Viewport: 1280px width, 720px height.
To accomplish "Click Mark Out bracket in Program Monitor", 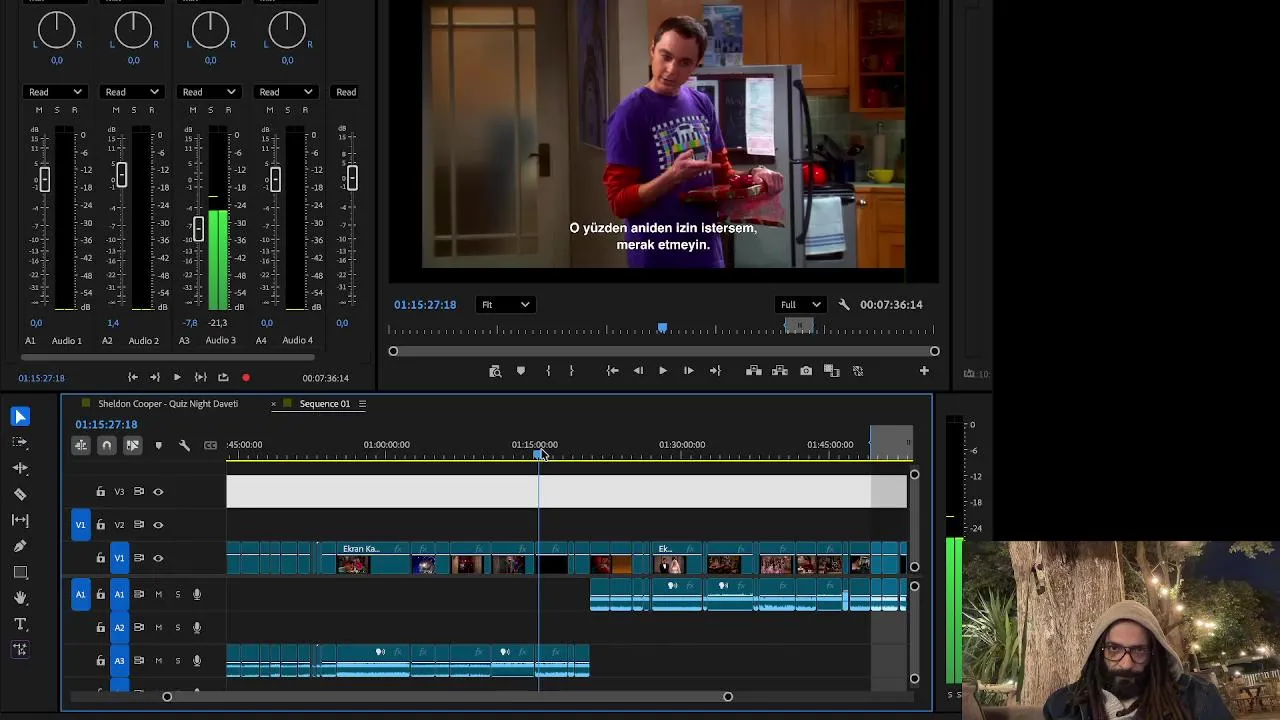I will [x=571, y=371].
